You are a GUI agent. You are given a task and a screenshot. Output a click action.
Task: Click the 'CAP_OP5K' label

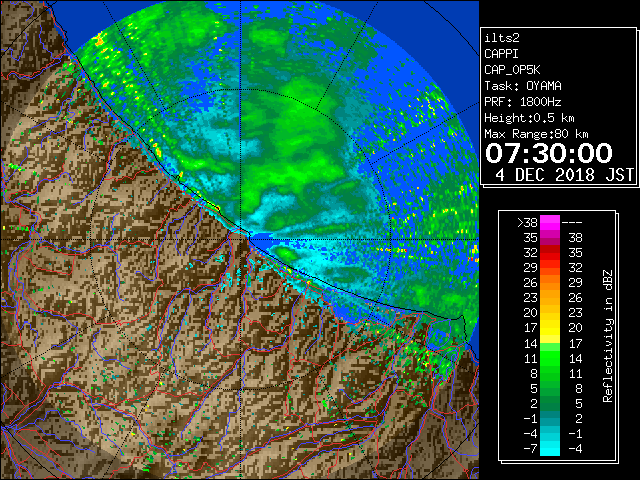click(512, 70)
